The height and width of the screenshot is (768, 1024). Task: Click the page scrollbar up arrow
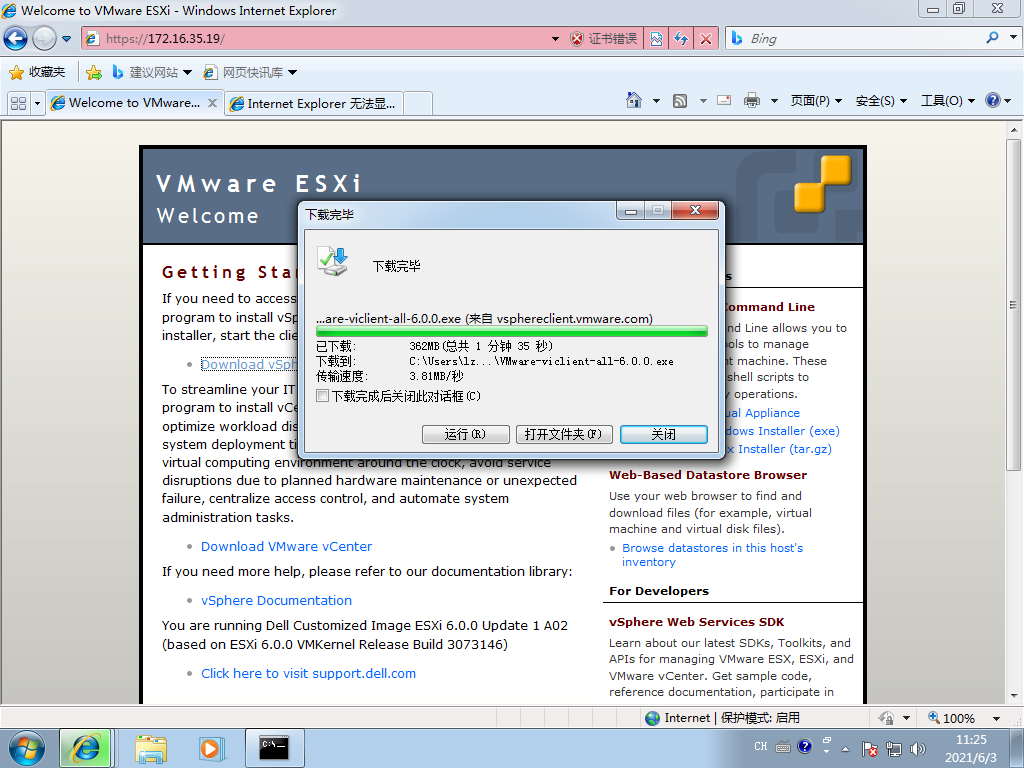1013,129
